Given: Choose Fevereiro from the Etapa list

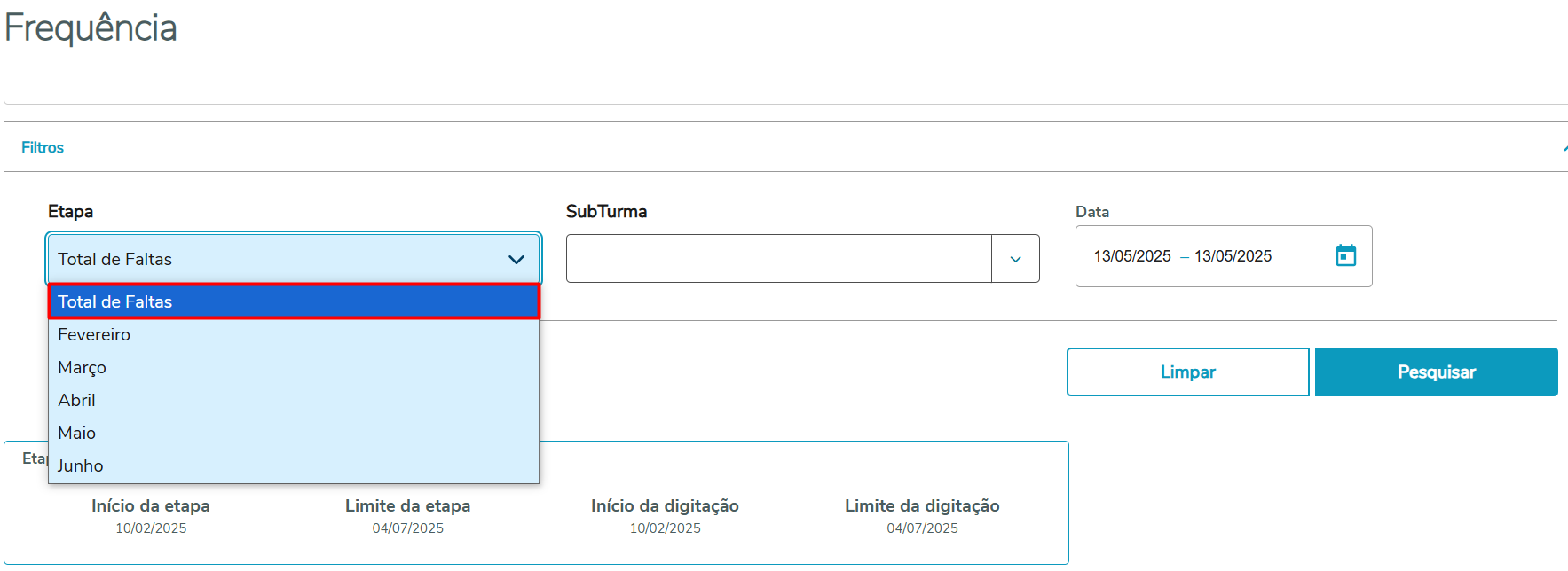Looking at the screenshot, I should click(x=94, y=334).
